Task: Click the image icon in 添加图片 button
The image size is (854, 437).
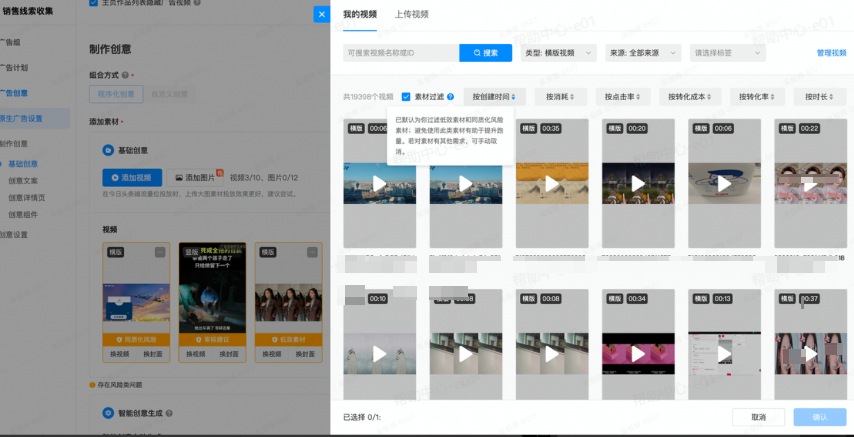Action: 178,178
